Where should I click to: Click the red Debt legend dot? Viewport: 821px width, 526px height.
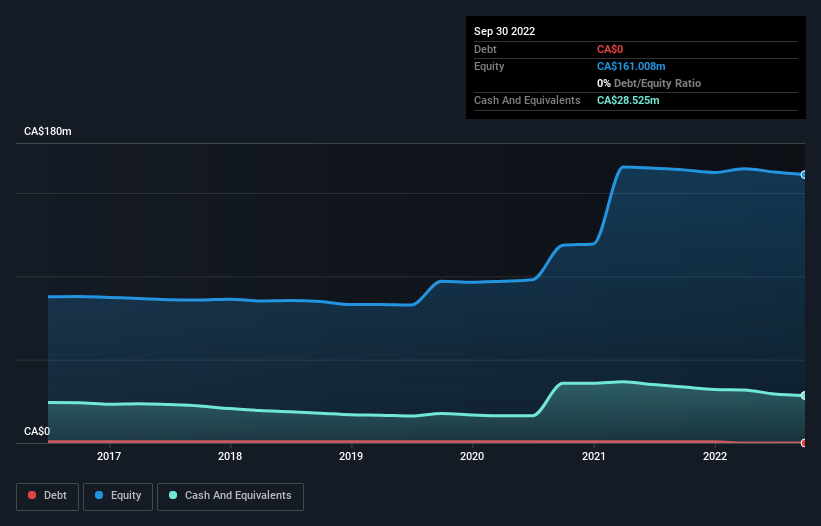(x=32, y=495)
